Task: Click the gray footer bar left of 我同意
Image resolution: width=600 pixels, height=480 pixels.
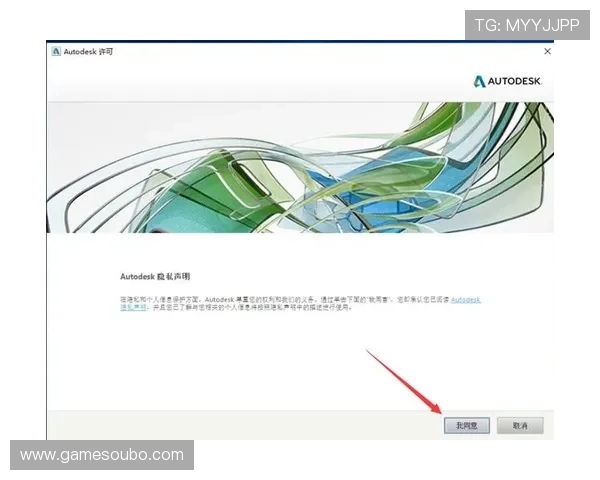Action: (x=240, y=425)
